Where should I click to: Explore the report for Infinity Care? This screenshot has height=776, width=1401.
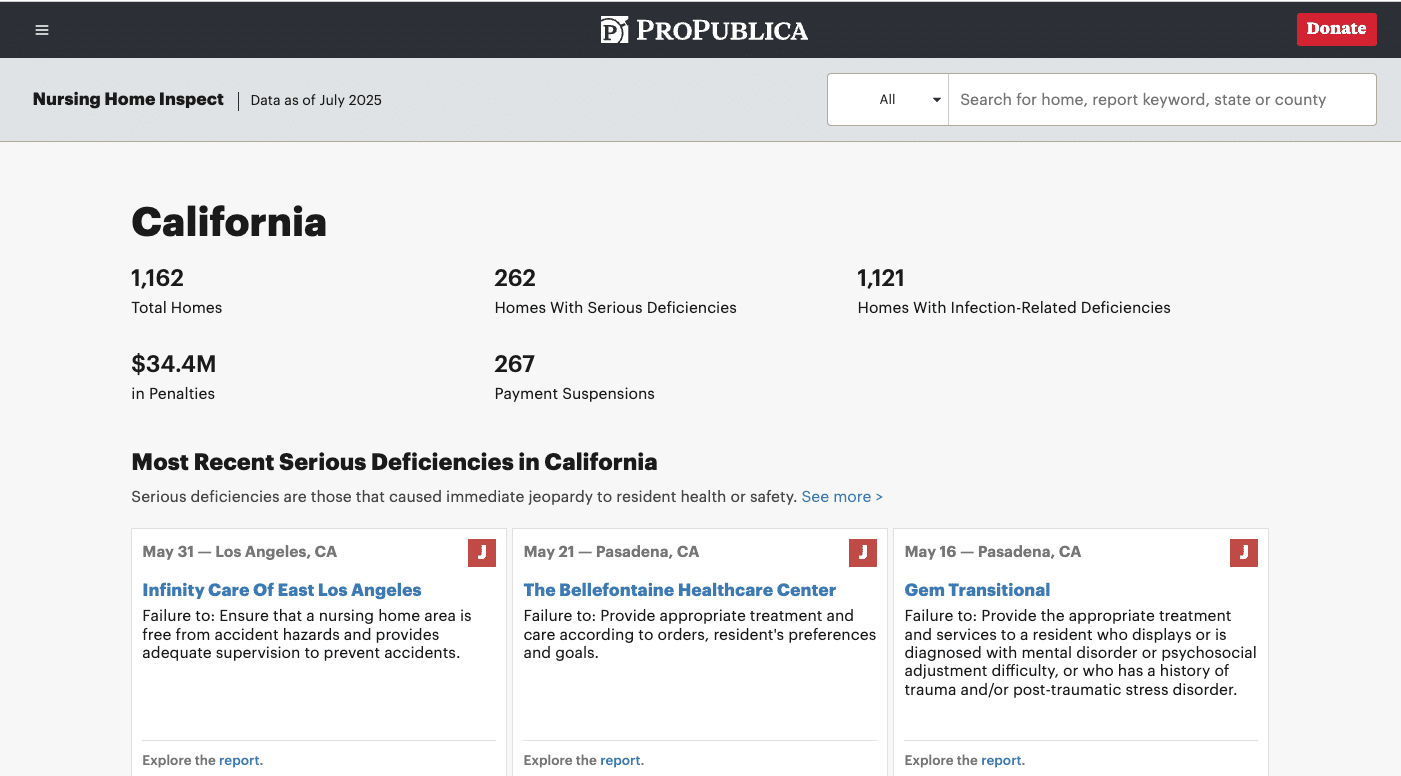click(x=240, y=760)
